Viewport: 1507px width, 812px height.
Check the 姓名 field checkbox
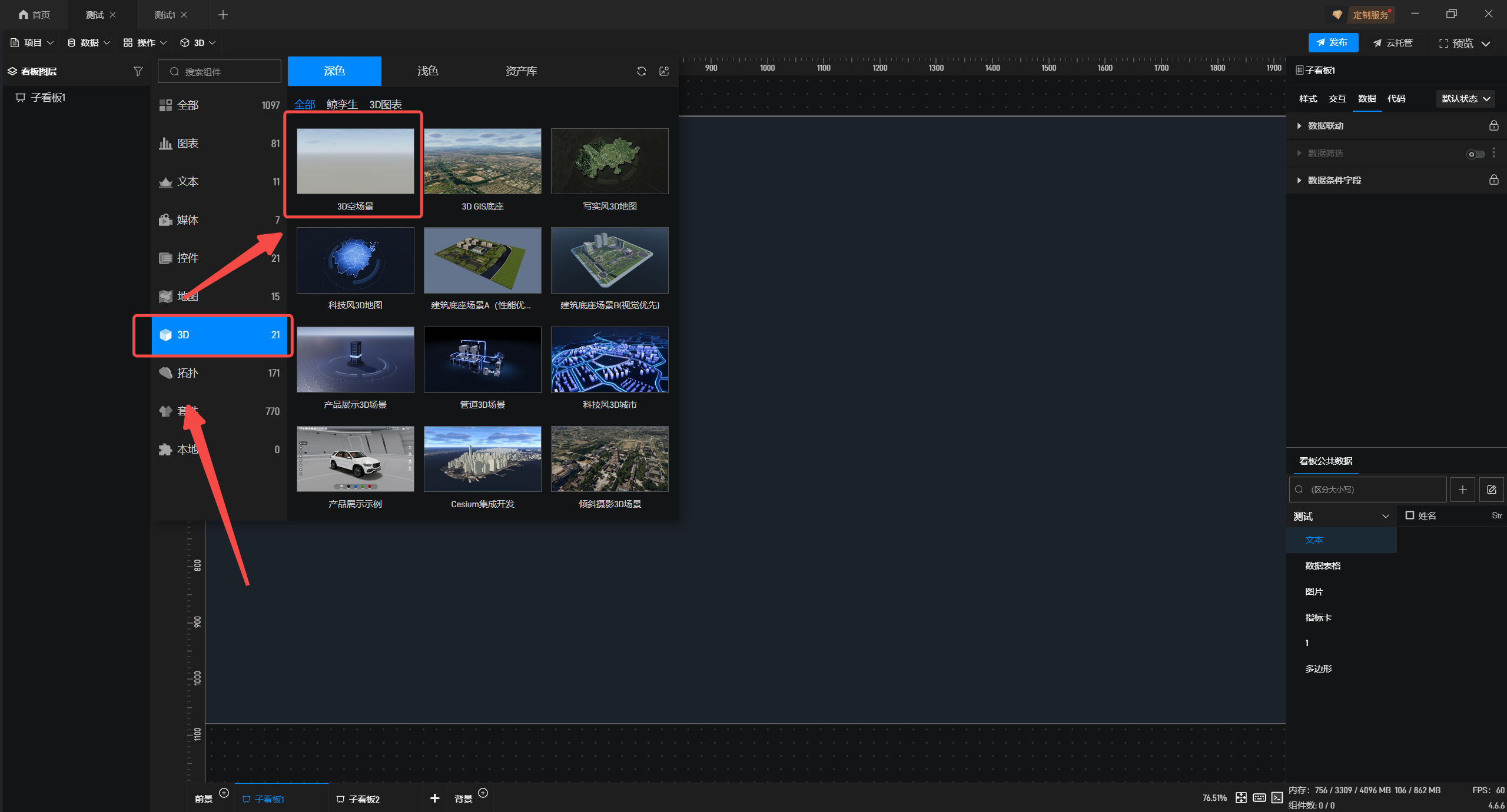1410,515
